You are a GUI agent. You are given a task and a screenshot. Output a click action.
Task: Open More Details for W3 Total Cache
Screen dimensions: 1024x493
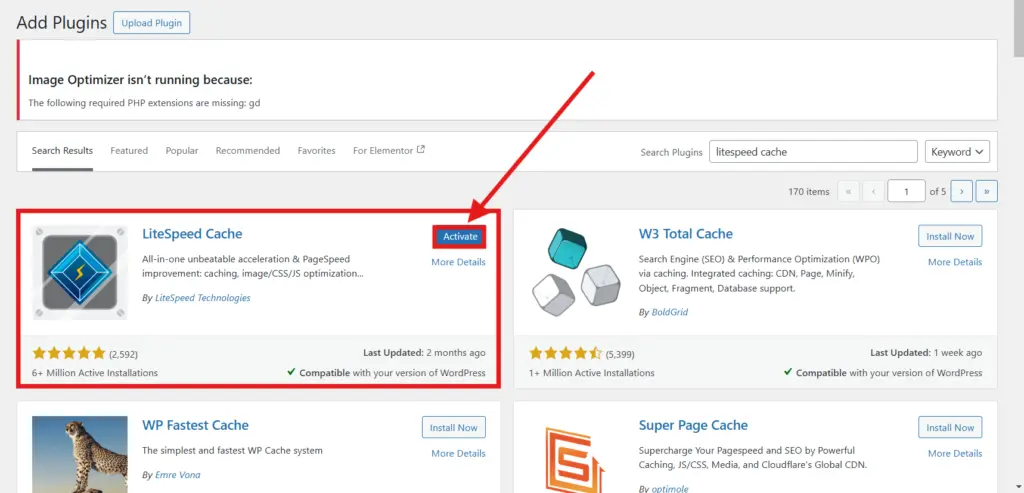(955, 262)
